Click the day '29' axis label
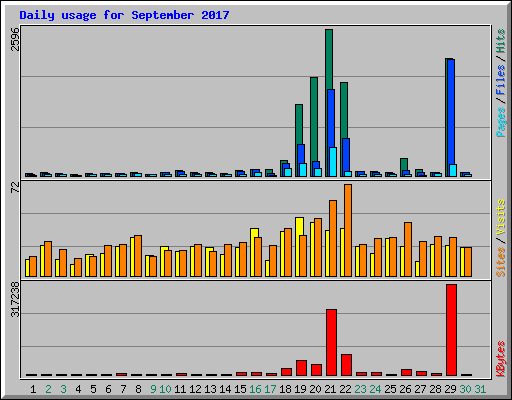 point(450,389)
